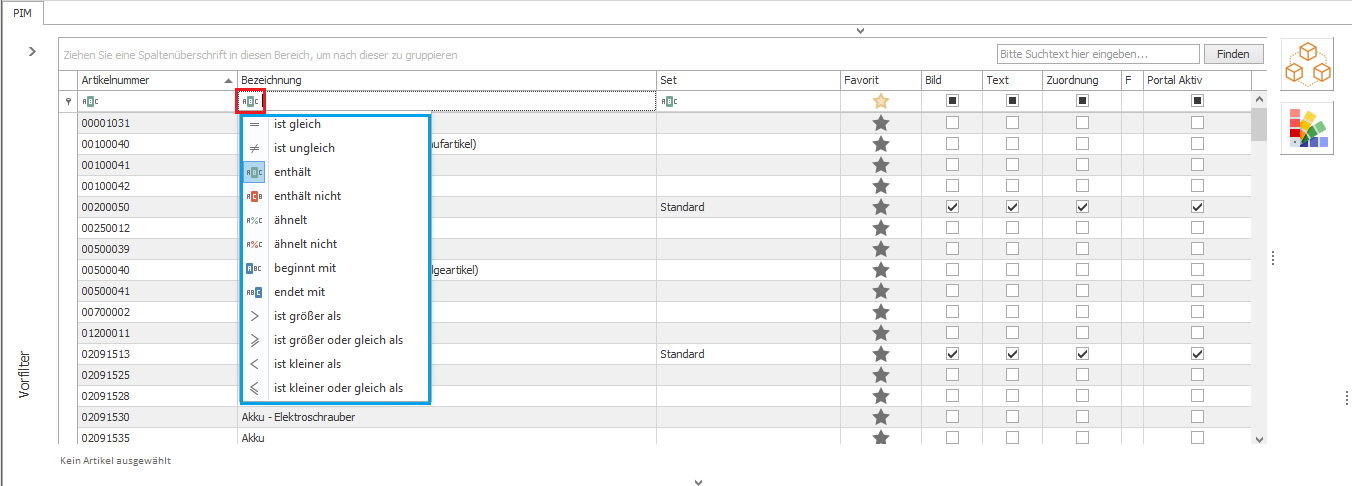The height and width of the screenshot is (486, 1352).
Task: Toggle favorite star for article 02091513
Action: click(880, 354)
